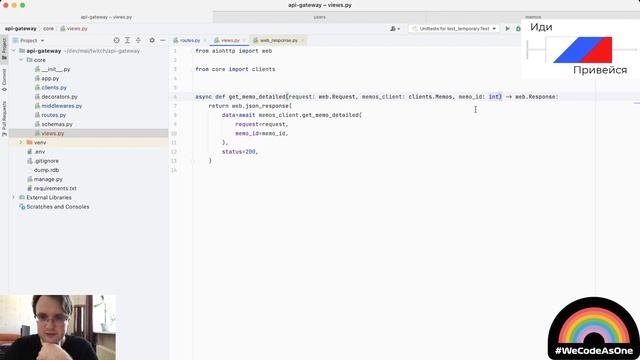
Task: Open run configuration dropdown Unittests for test_temporary
Action: point(454,29)
